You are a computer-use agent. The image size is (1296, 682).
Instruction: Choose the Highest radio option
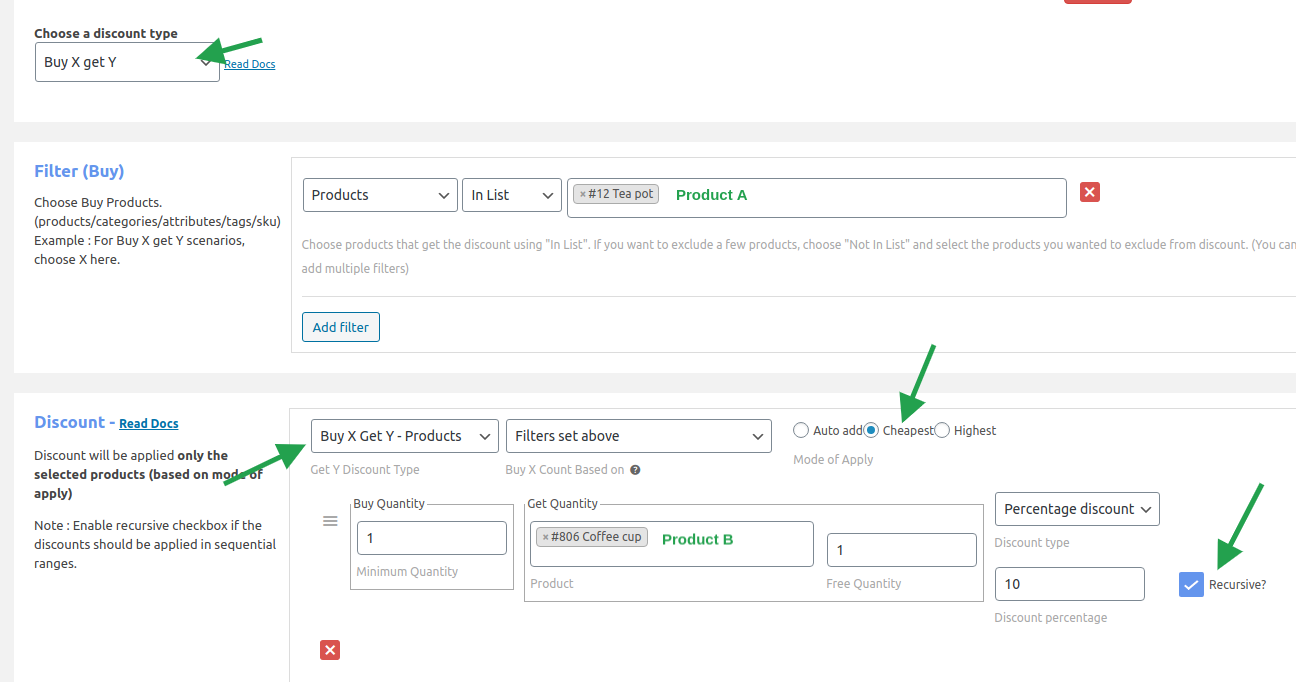(x=942, y=430)
